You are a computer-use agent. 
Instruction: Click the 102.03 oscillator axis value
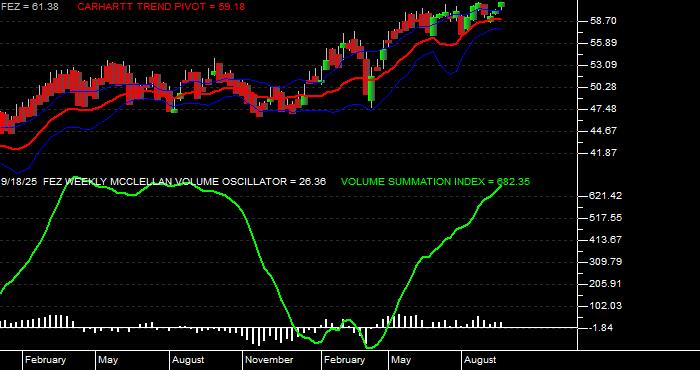click(x=605, y=306)
